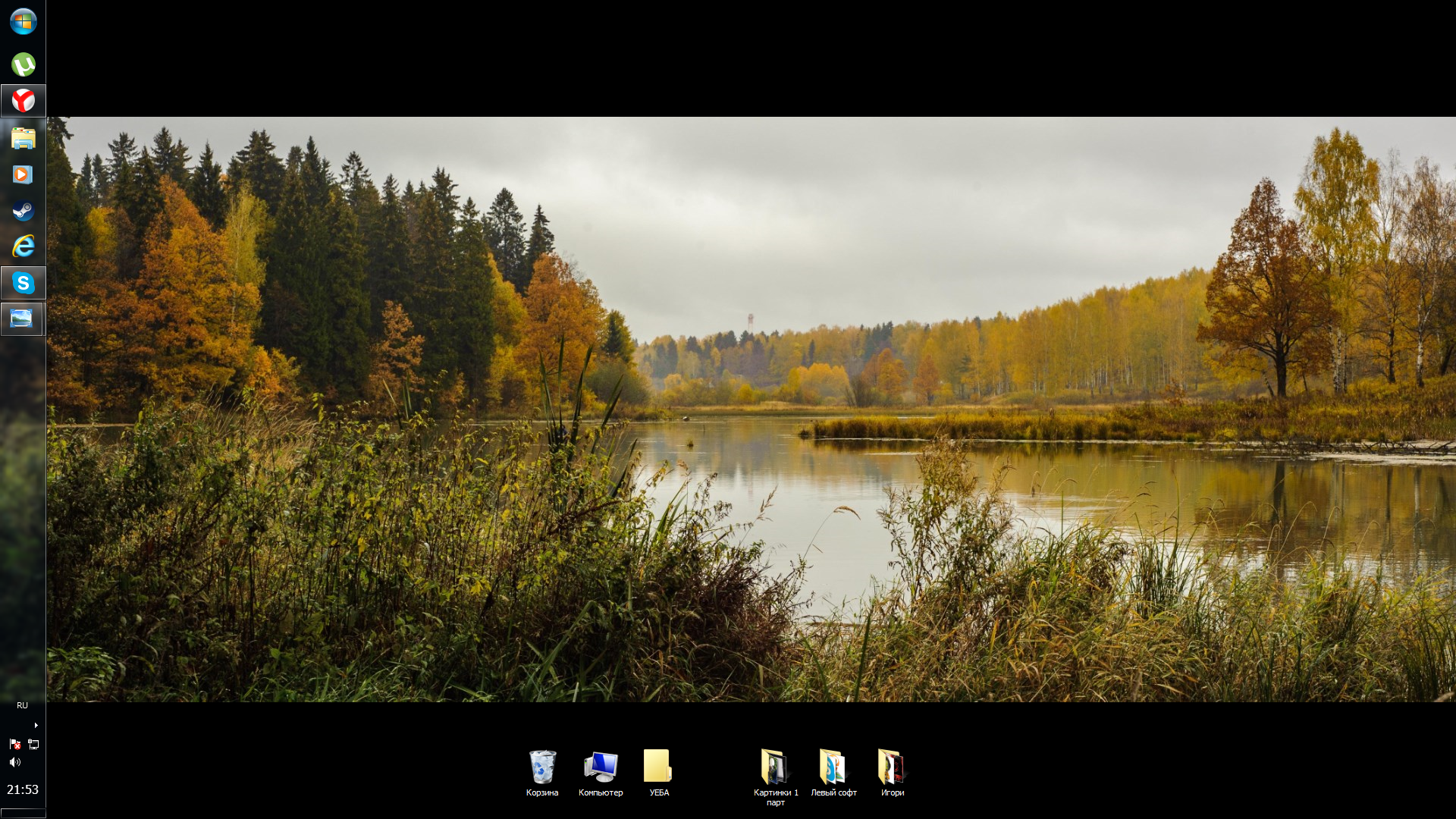Click the RU language indicator

coord(22,705)
